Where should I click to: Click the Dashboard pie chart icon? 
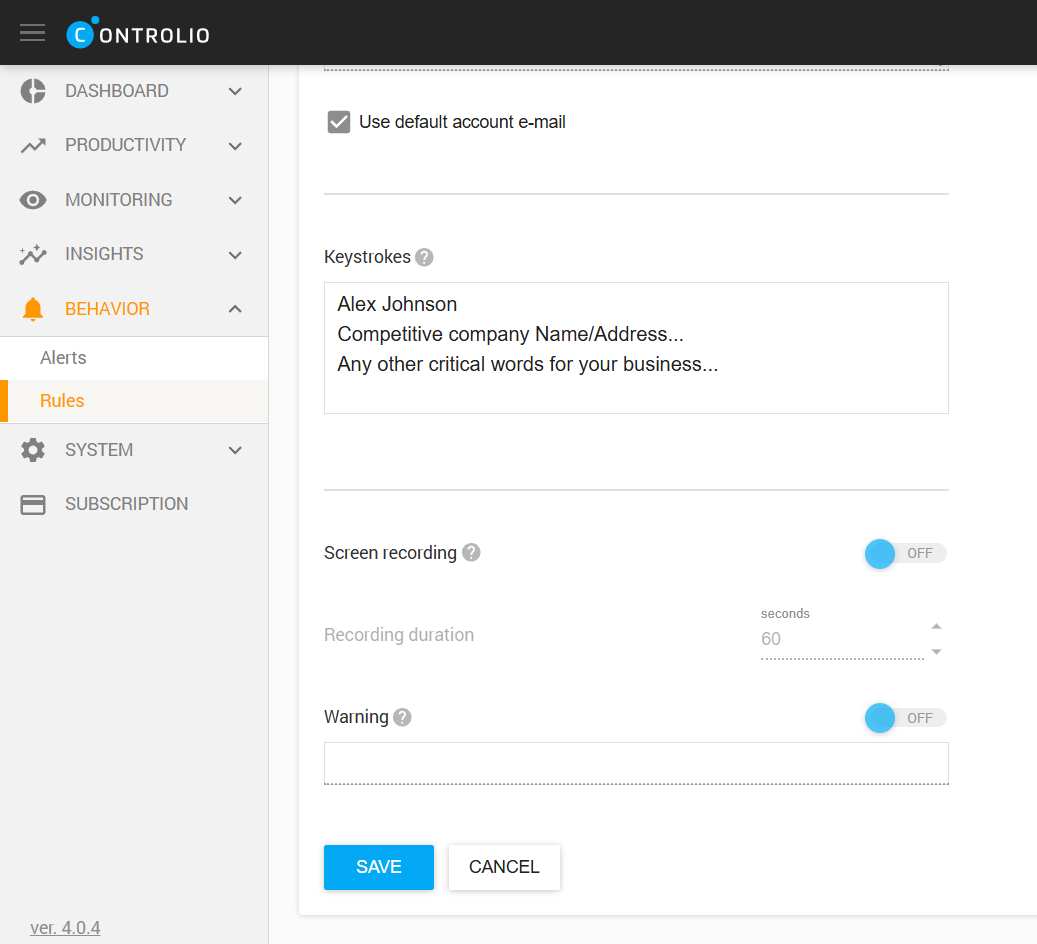[x=33, y=91]
